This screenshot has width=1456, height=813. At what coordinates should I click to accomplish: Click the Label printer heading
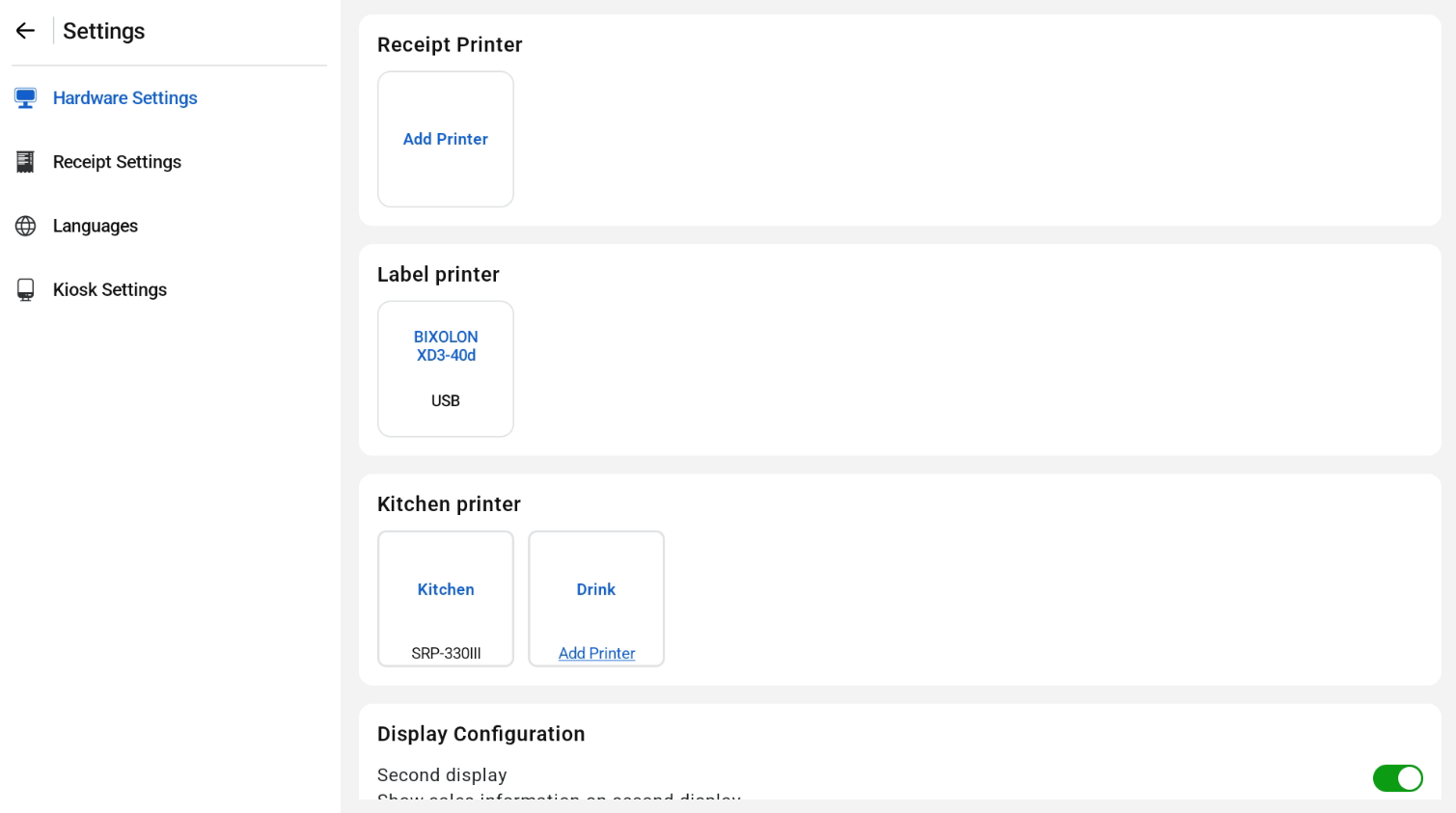pos(438,274)
